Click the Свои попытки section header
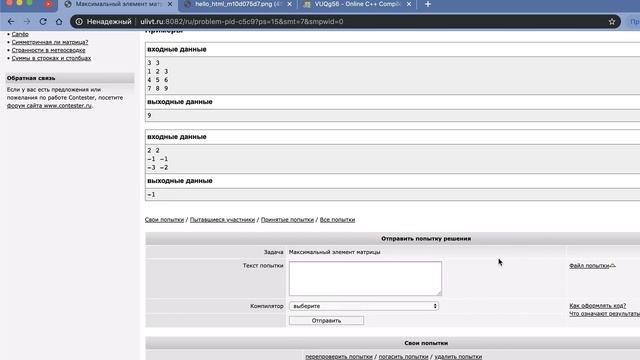 click(426, 343)
